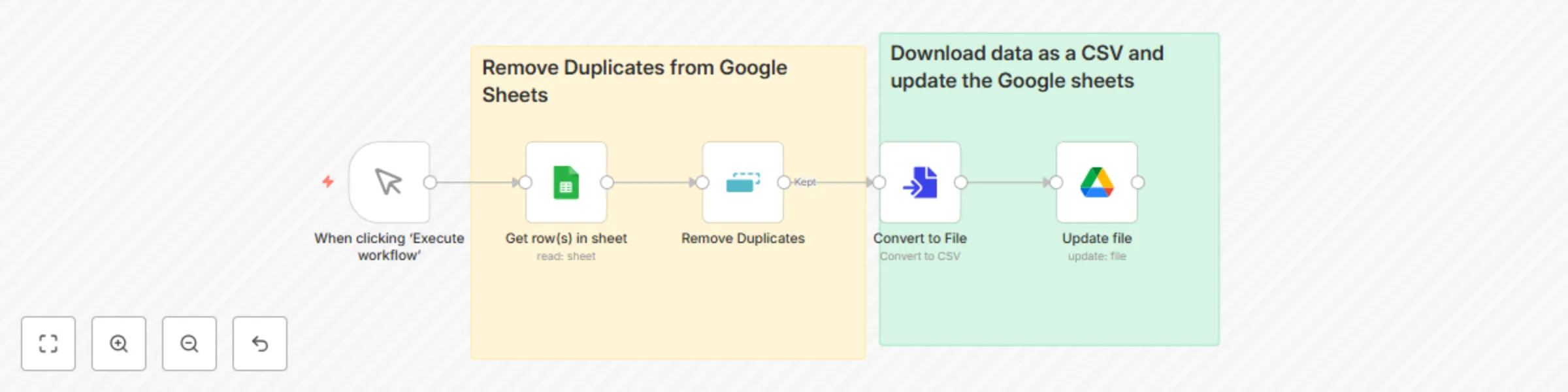Click the 'Kept' connection label
This screenshot has height=392, width=1568.
[805, 182]
